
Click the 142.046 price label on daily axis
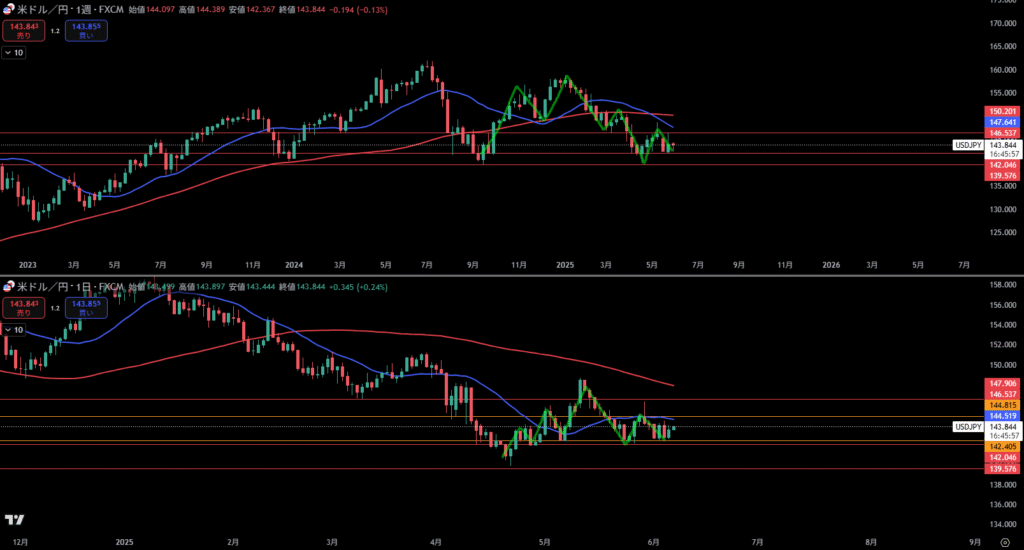(1002, 458)
